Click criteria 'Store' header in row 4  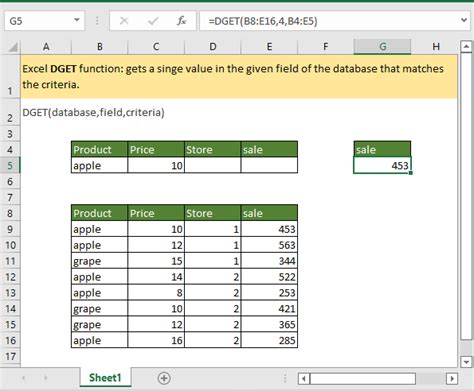(212, 149)
